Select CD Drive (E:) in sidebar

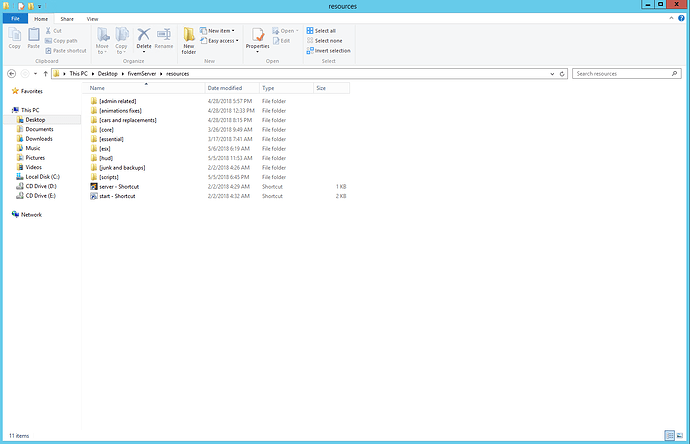click(36, 196)
